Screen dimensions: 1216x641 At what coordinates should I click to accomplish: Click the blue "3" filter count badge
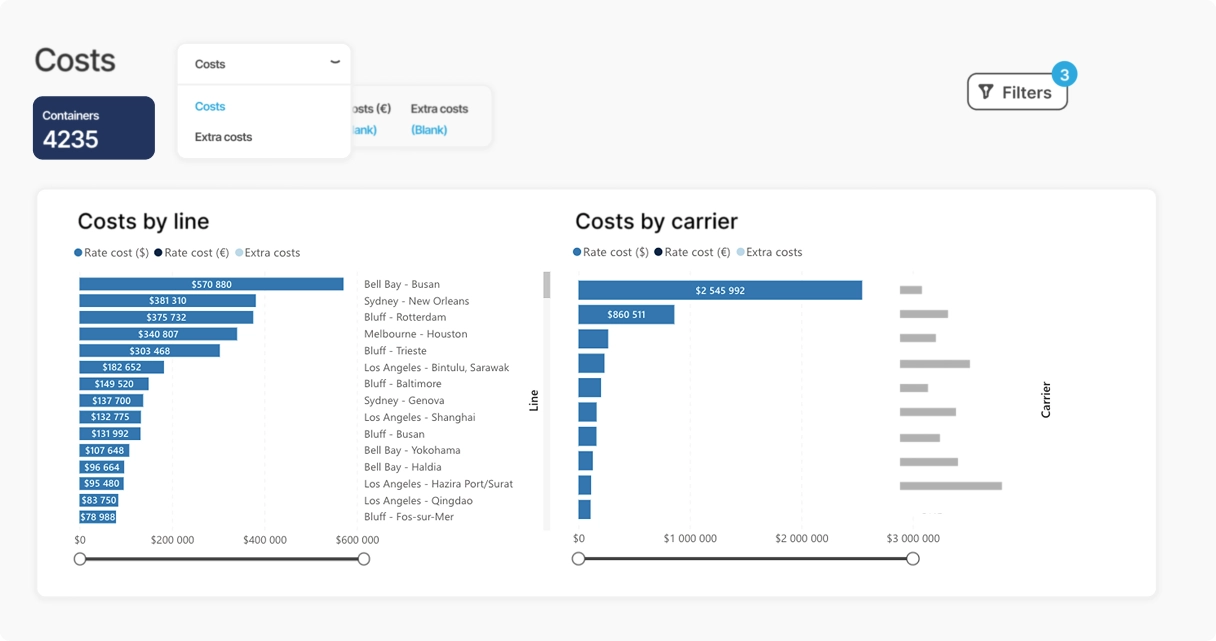tap(1064, 74)
